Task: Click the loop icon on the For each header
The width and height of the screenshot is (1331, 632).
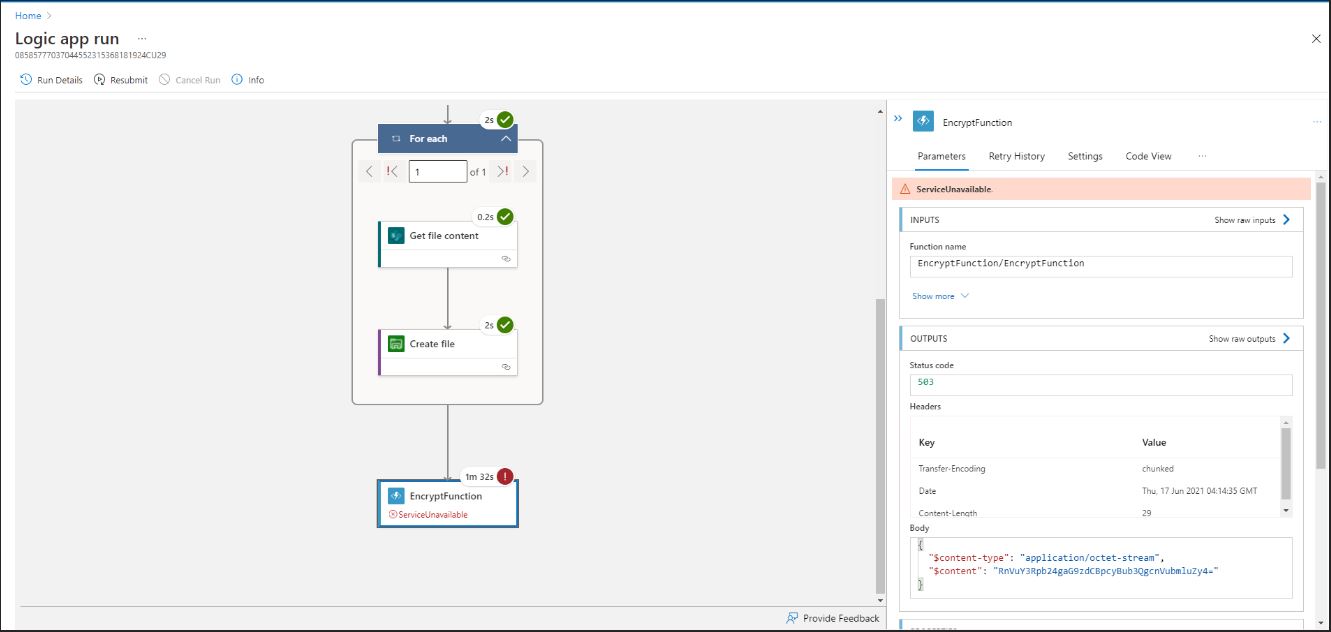Action: tap(394, 138)
